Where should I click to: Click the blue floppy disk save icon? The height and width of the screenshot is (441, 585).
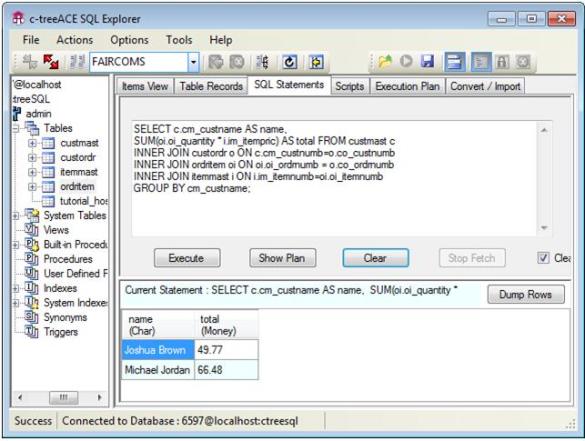[x=427, y=61]
